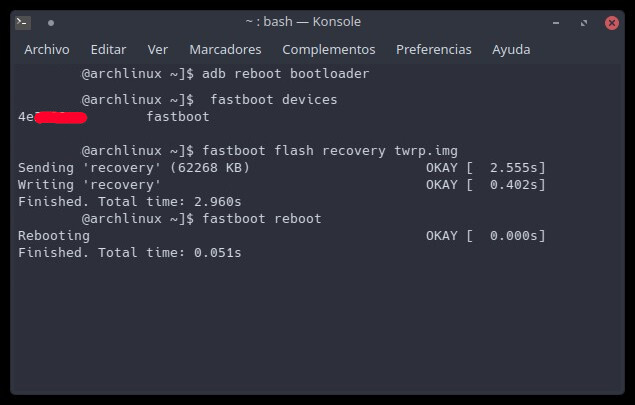
Task: Open the Archivo menu
Action: tap(47, 50)
